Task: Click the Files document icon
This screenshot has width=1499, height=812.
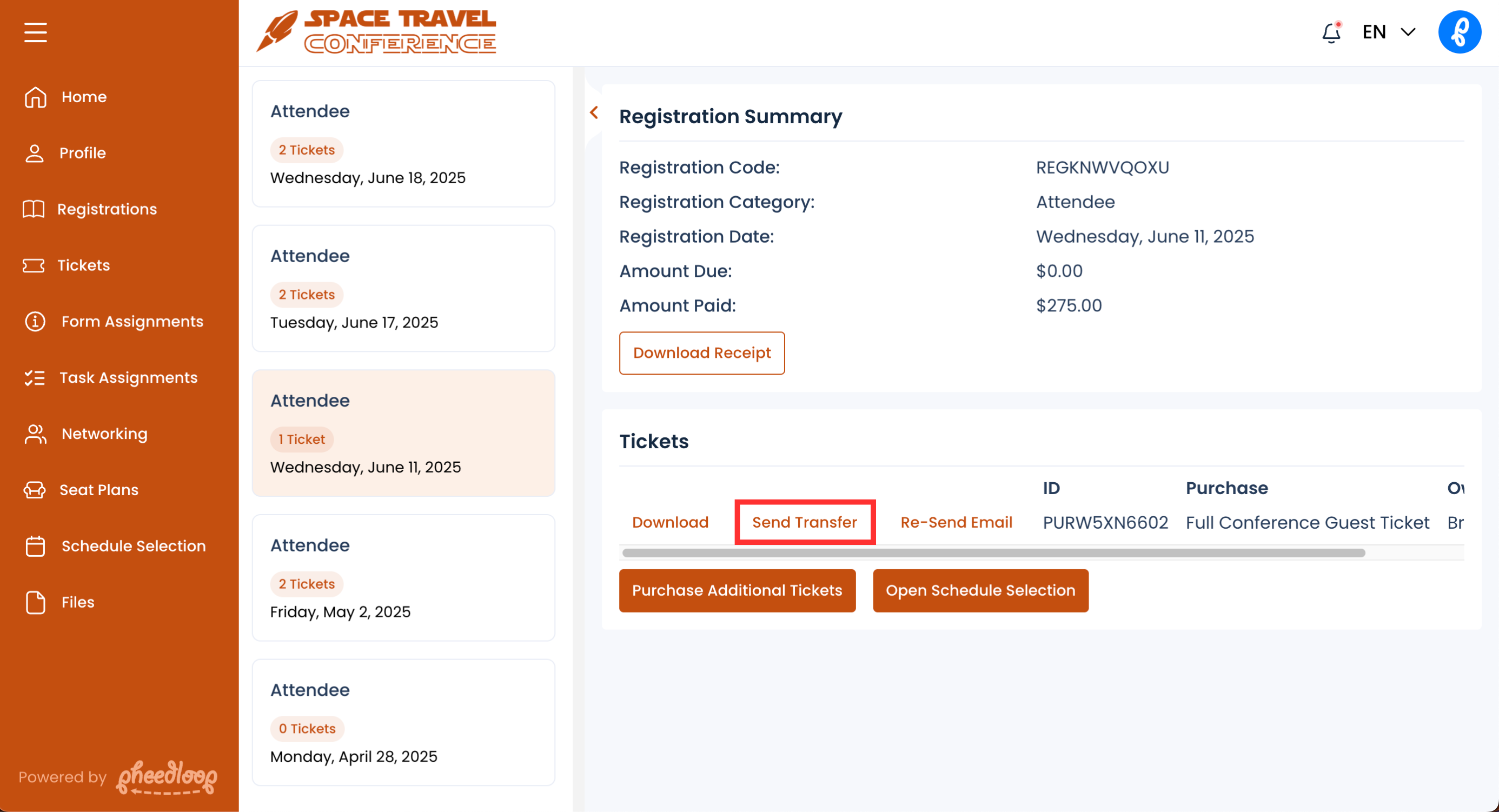Action: [36, 602]
